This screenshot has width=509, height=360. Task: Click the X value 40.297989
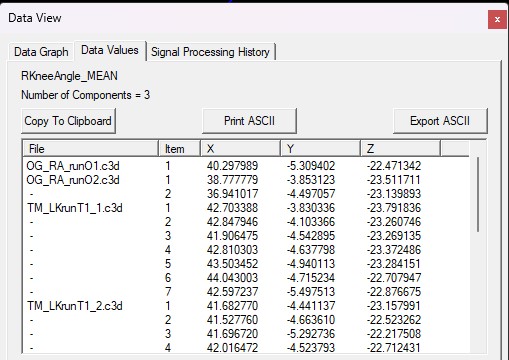click(232, 166)
